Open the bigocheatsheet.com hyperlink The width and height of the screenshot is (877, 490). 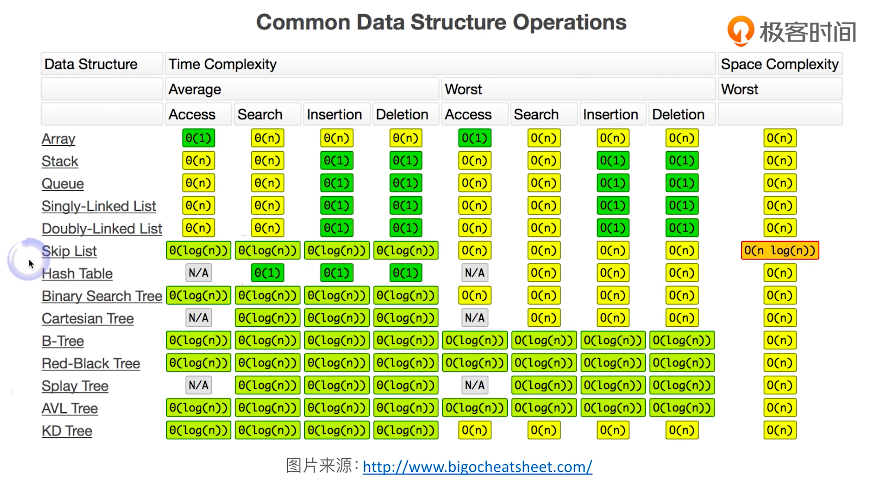pyautogui.click(x=477, y=467)
